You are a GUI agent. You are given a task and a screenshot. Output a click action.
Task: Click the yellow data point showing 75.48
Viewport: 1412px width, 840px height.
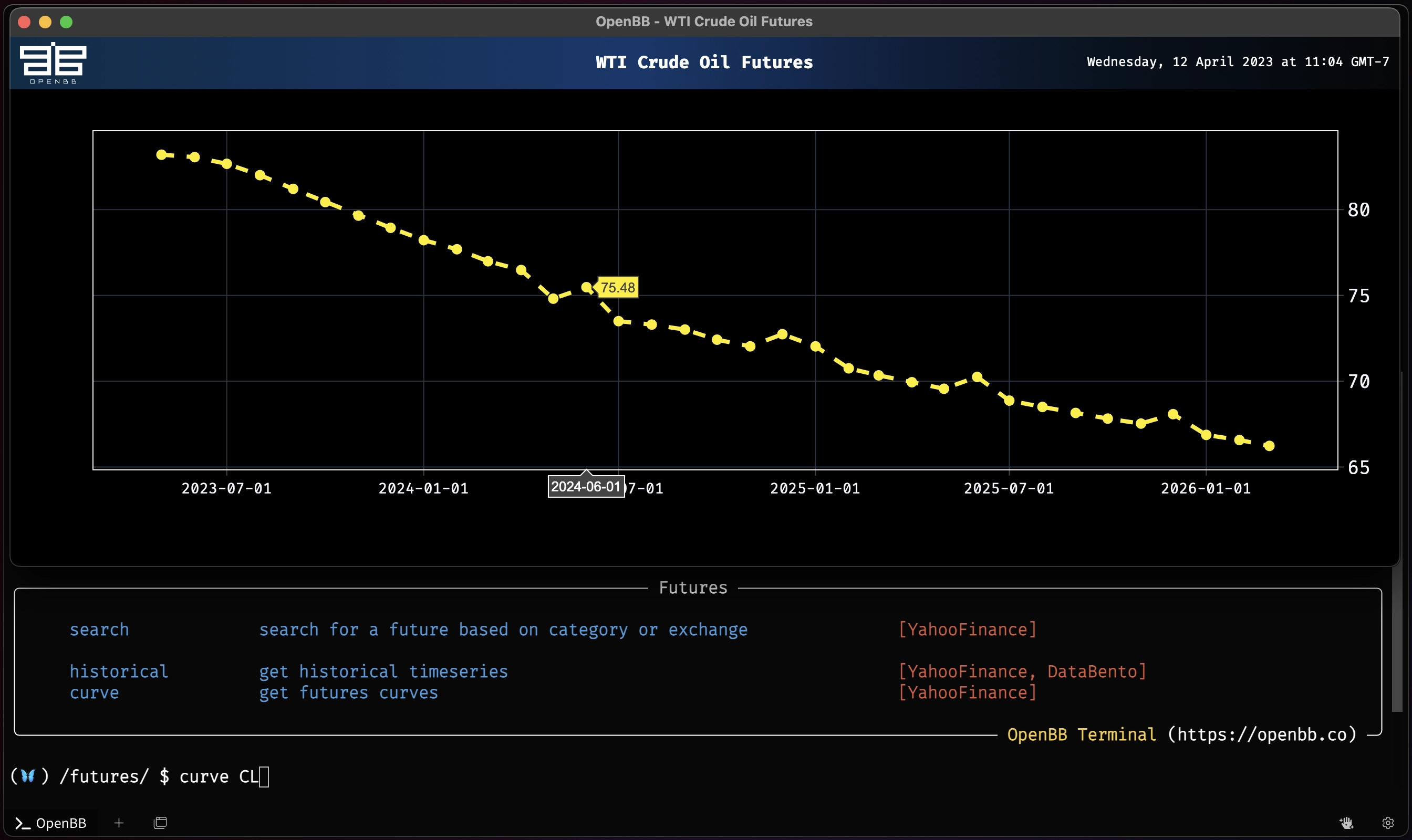point(587,288)
